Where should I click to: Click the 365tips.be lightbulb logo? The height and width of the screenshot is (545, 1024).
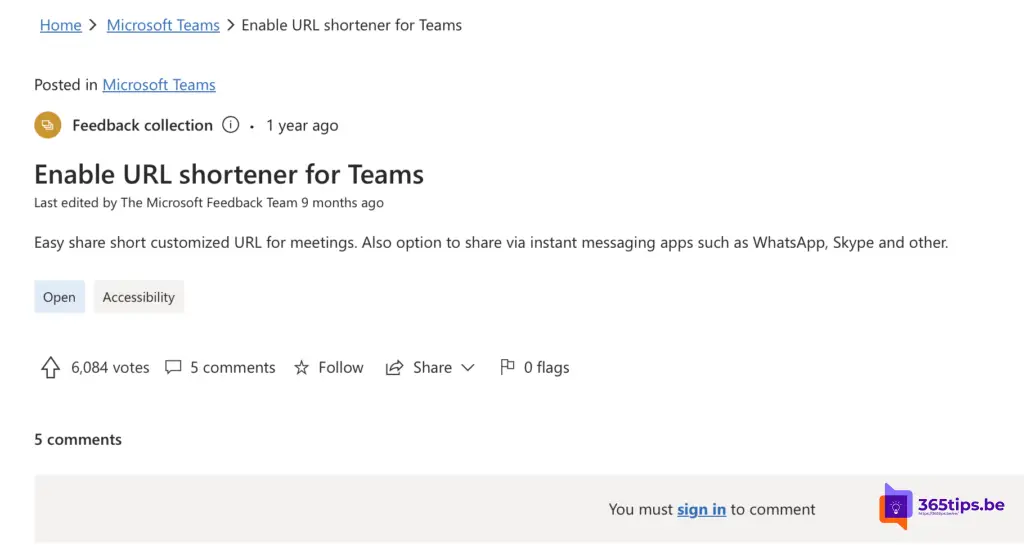coord(895,507)
